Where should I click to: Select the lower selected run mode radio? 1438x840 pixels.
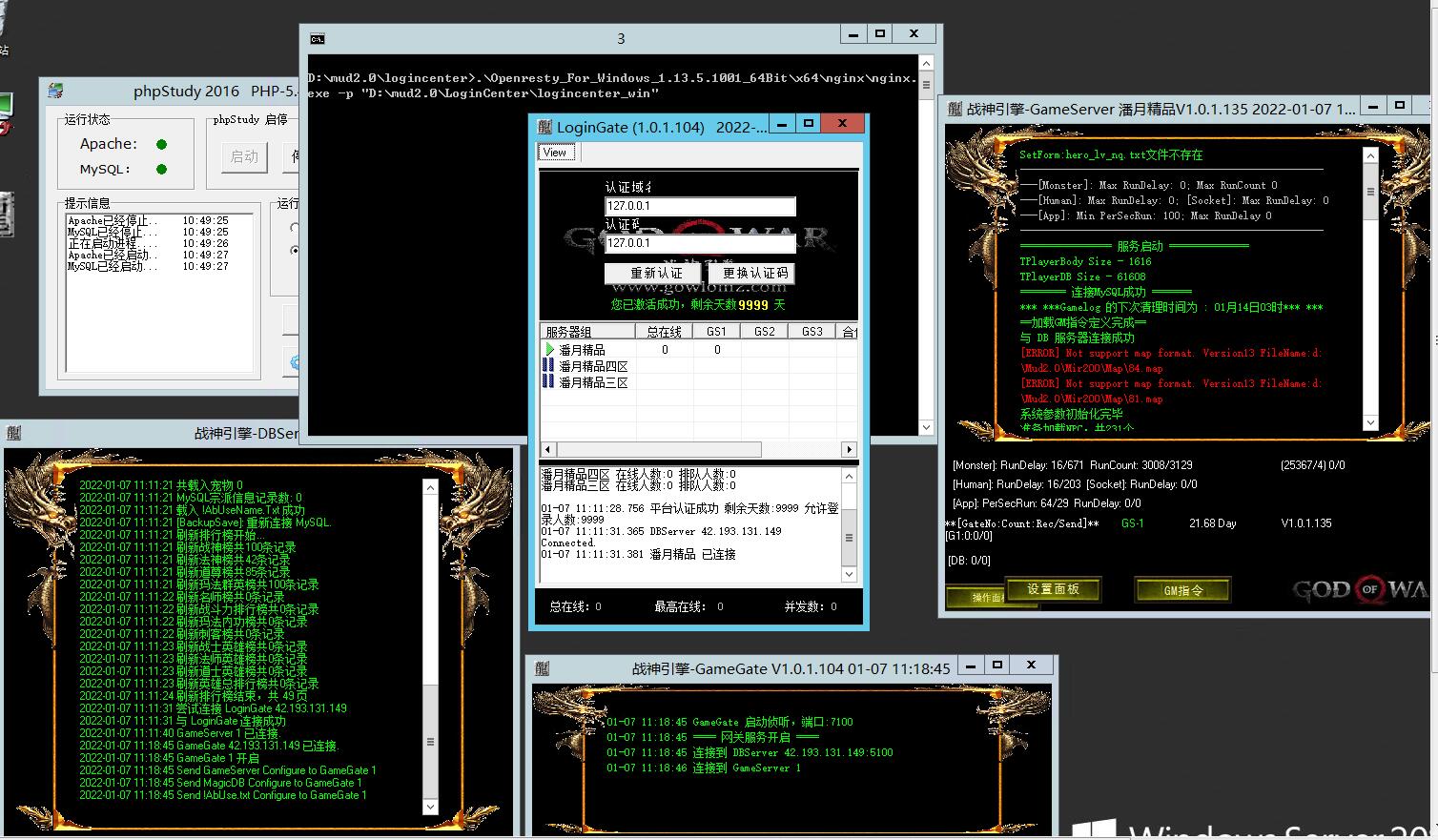pos(295,250)
